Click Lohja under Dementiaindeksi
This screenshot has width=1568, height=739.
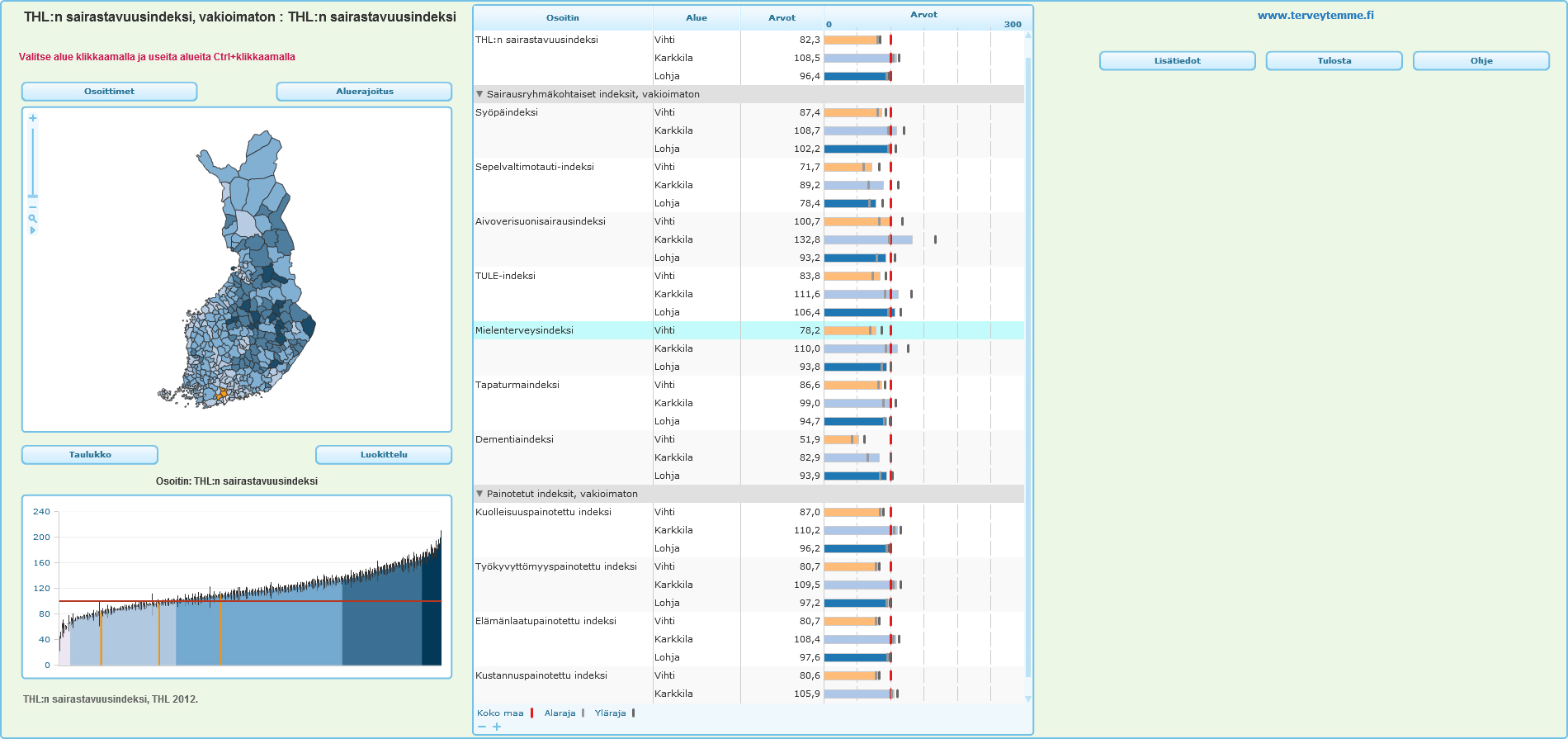point(667,476)
